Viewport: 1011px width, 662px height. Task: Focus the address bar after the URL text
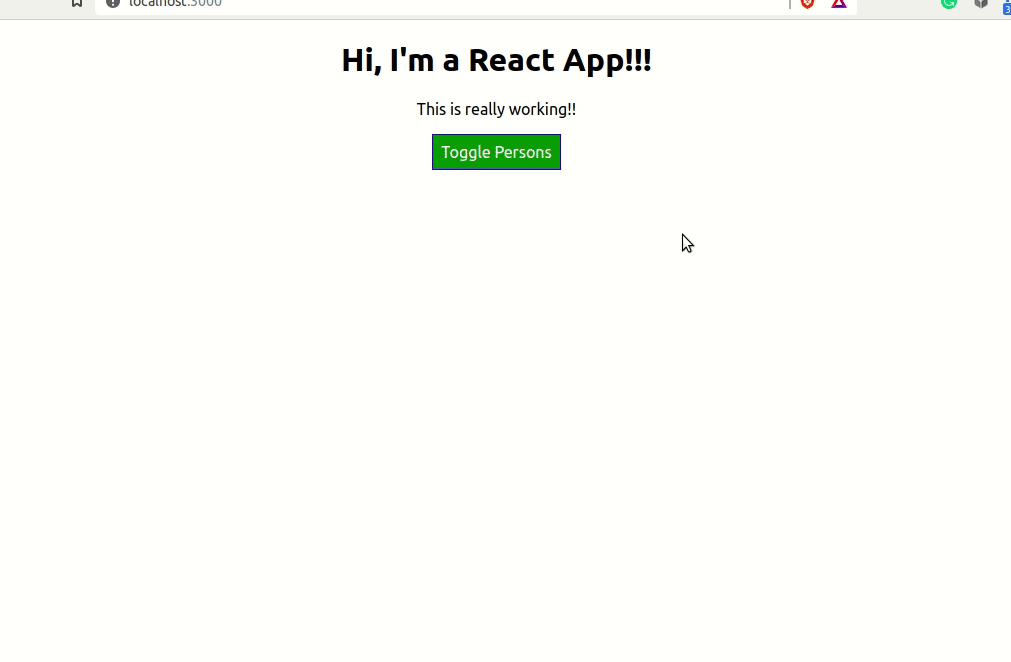(x=500, y=3)
